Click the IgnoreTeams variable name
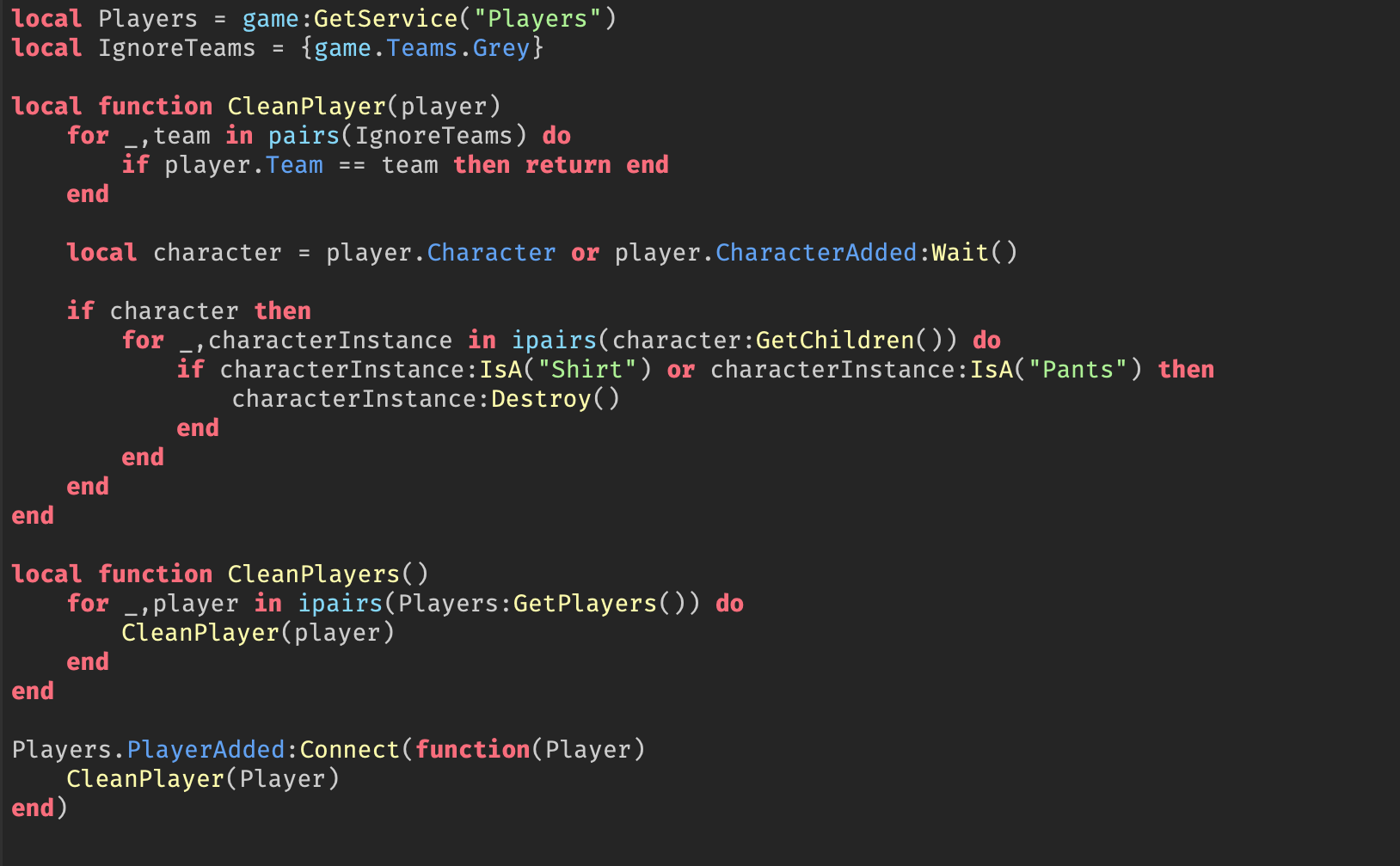This screenshot has height=866, width=1400. pos(177,48)
